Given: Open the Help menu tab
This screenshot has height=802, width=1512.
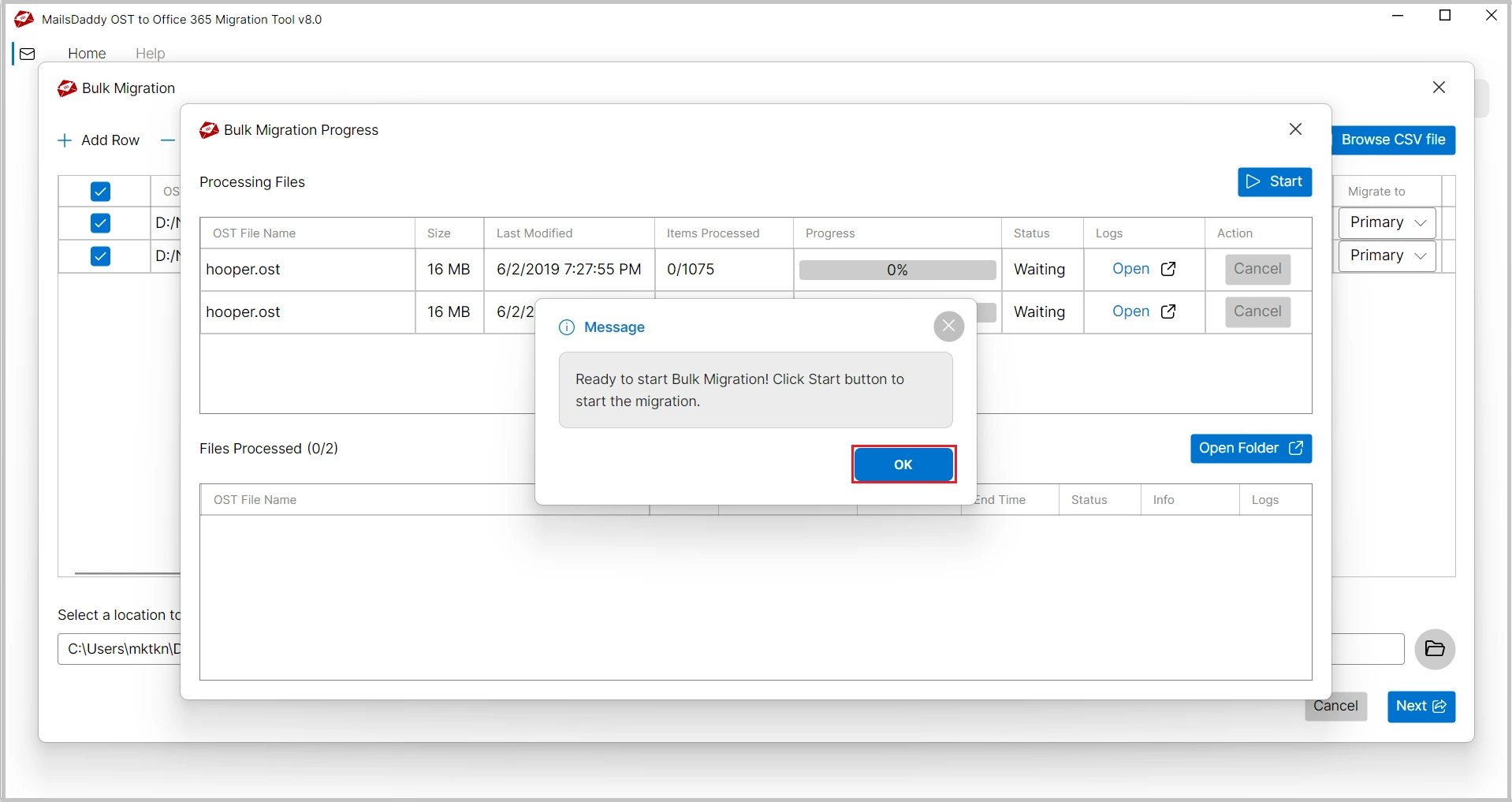Looking at the screenshot, I should point(150,54).
